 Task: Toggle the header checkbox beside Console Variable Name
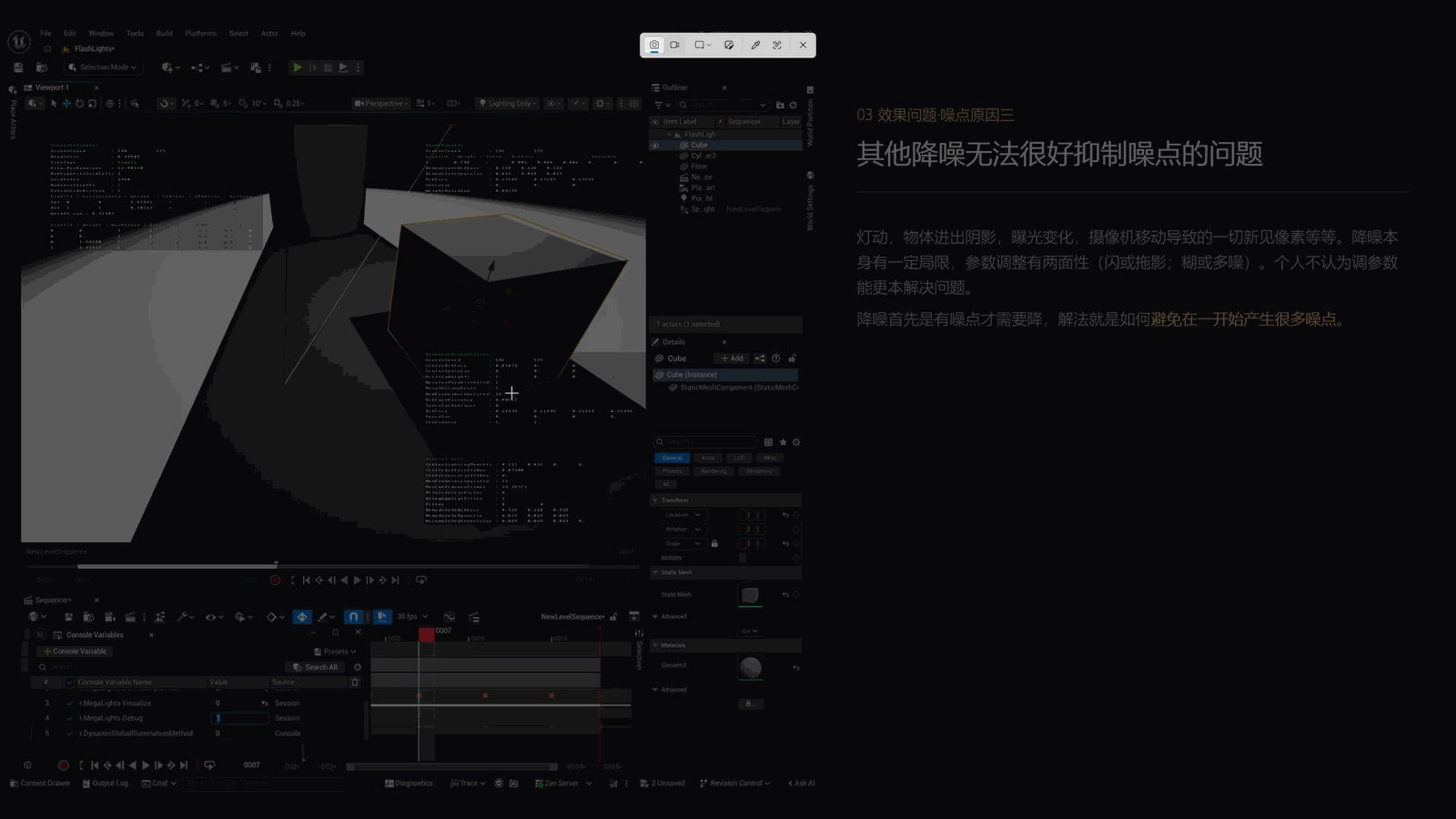(69, 682)
